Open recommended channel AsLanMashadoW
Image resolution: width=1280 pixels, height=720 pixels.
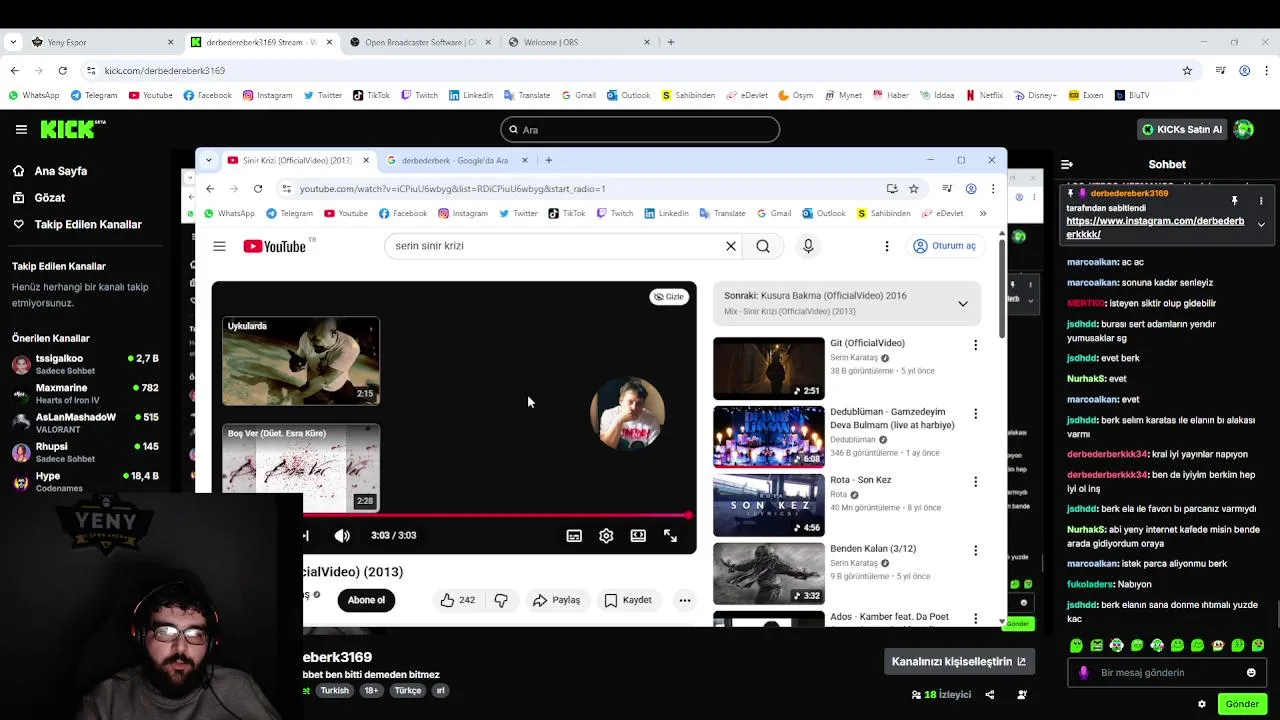85,423
